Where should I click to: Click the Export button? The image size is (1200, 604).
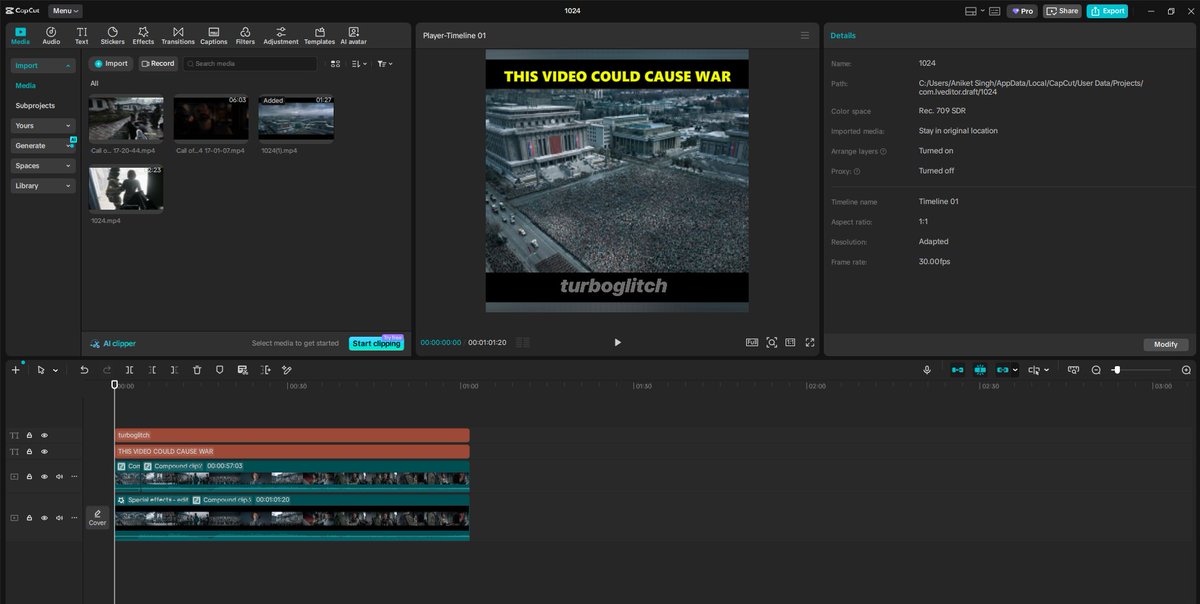tap(1107, 11)
